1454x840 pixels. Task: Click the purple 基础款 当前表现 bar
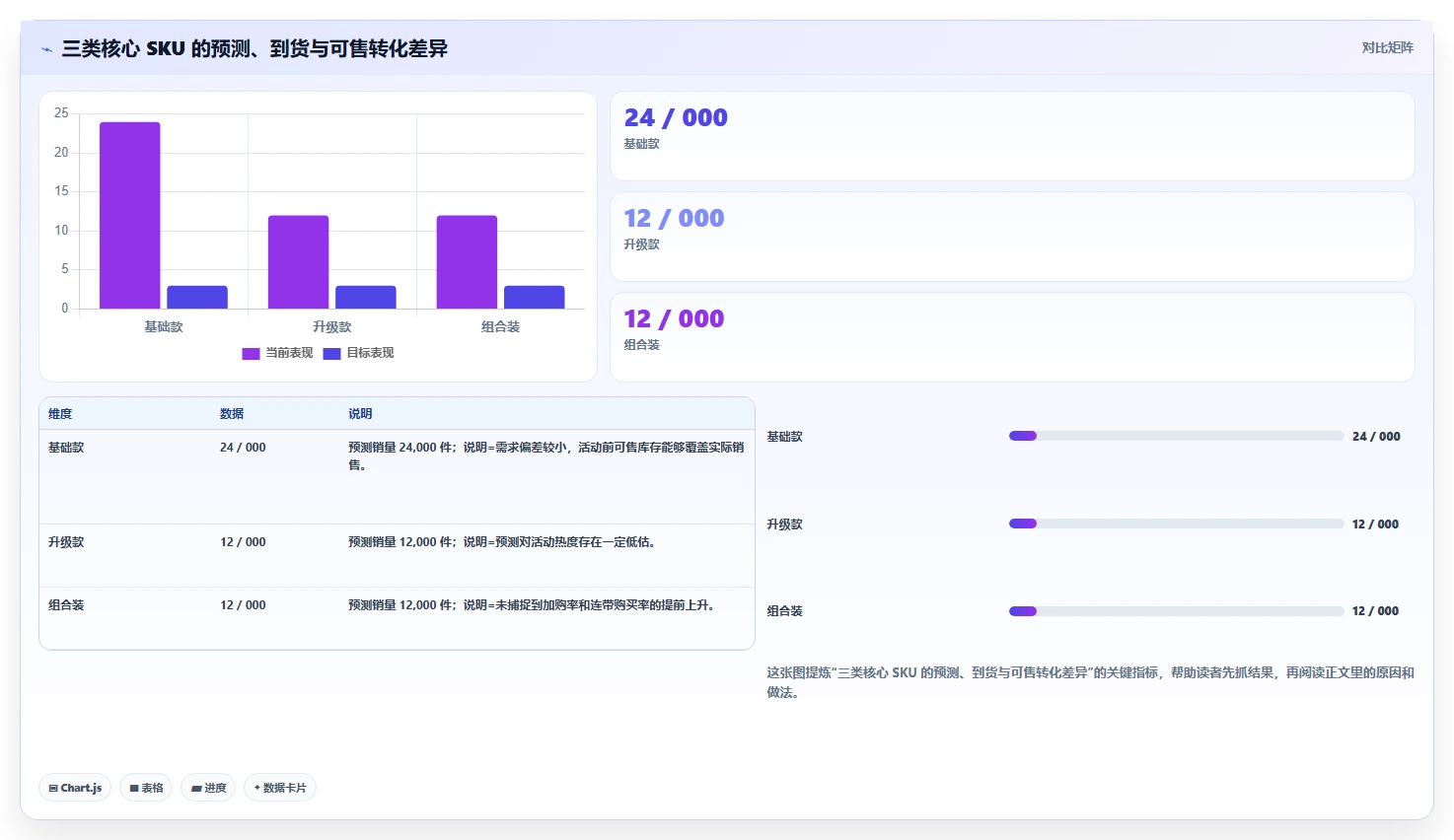(x=129, y=215)
